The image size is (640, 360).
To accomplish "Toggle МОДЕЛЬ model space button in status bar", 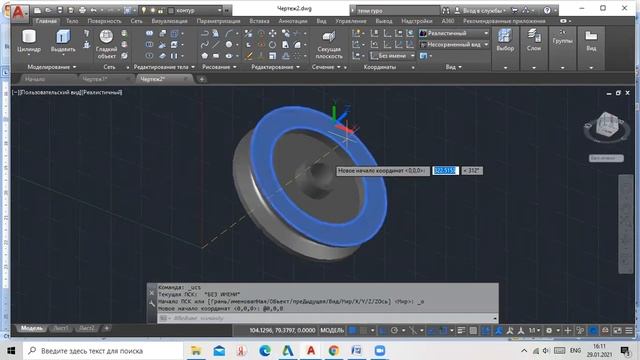I will coord(332,330).
